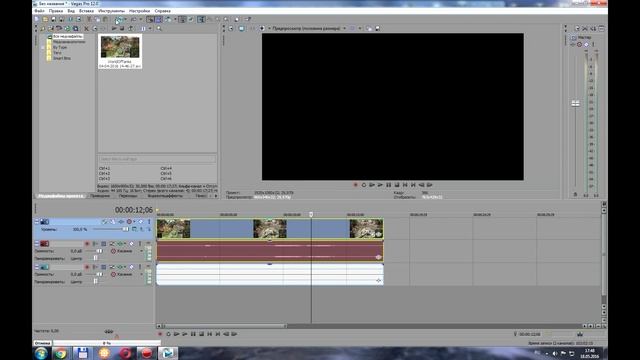
Task: Click Pause in the timeline transport bar
Action: click(x=193, y=334)
